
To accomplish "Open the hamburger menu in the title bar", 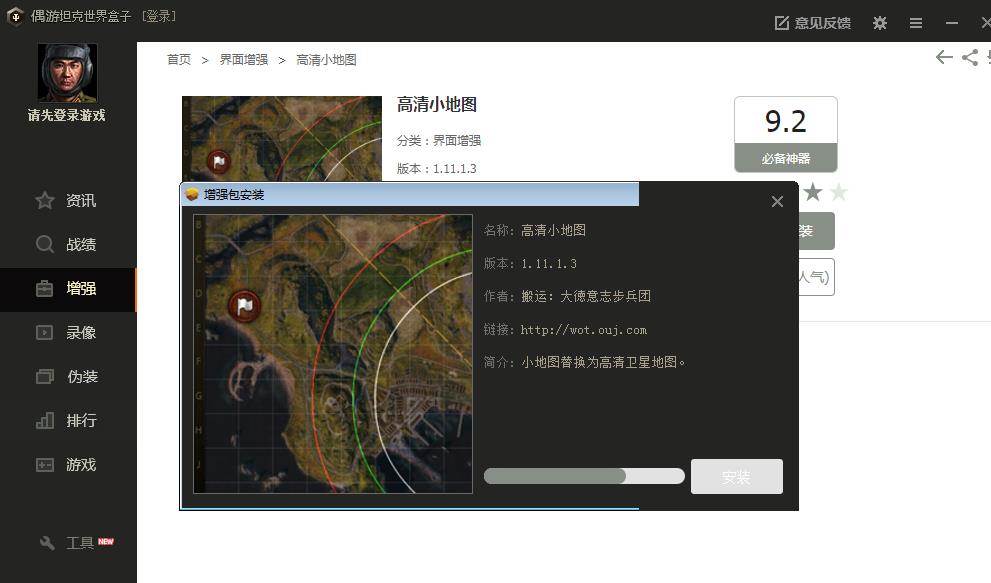I will coord(916,23).
